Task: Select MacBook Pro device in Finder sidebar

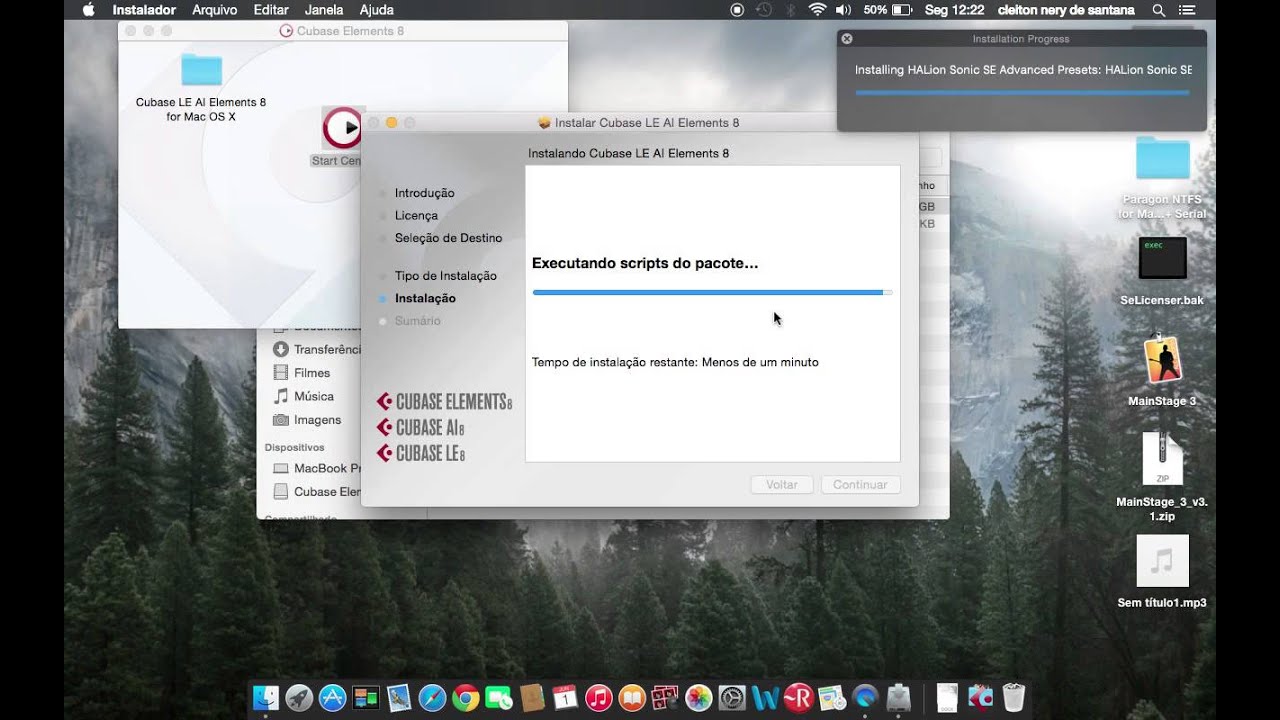Action: [316, 468]
